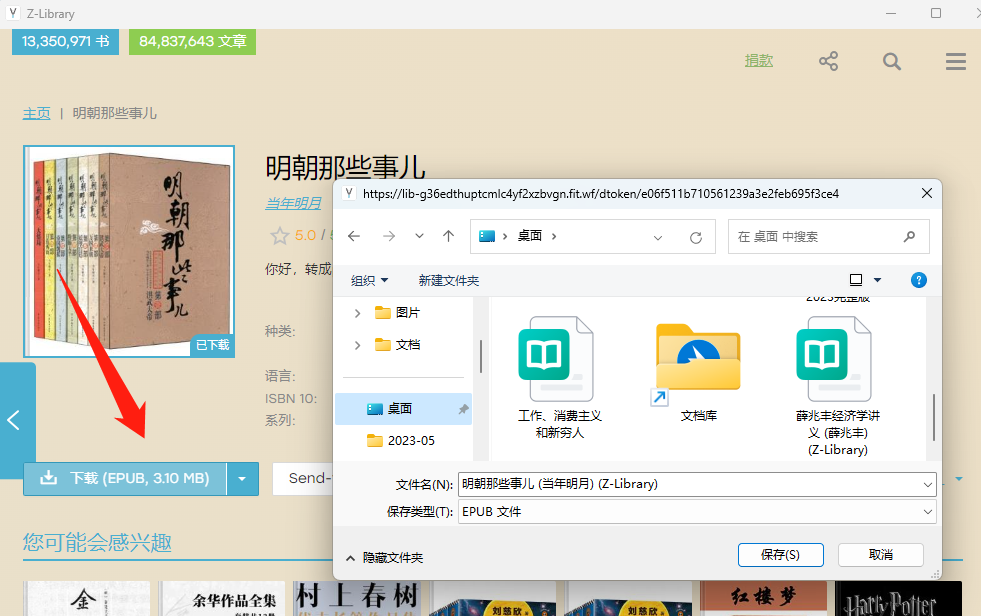Open the 保存类型 EPUB 文件 combo box
Screen dimensions: 981x616
pyautogui.click(x=697, y=512)
